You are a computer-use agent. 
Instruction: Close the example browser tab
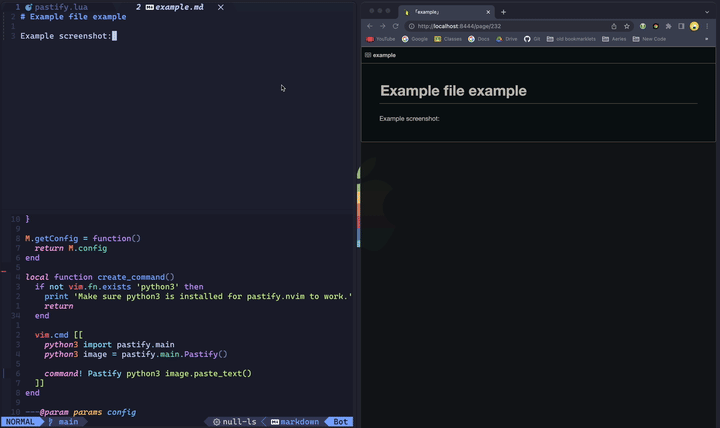point(488,12)
